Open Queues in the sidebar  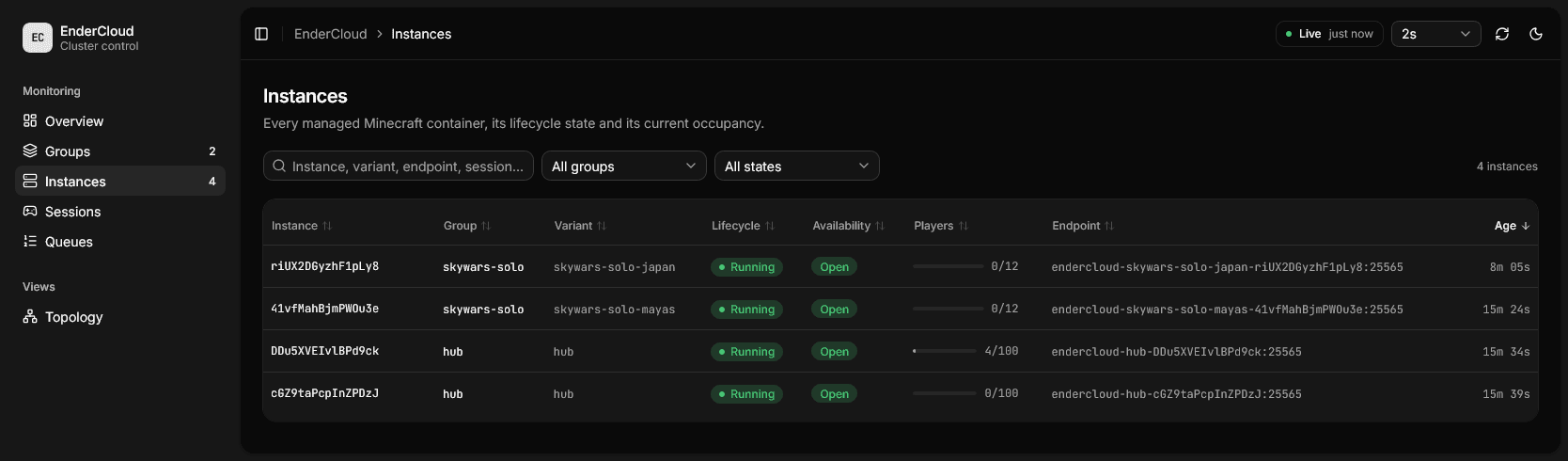[120, 242]
